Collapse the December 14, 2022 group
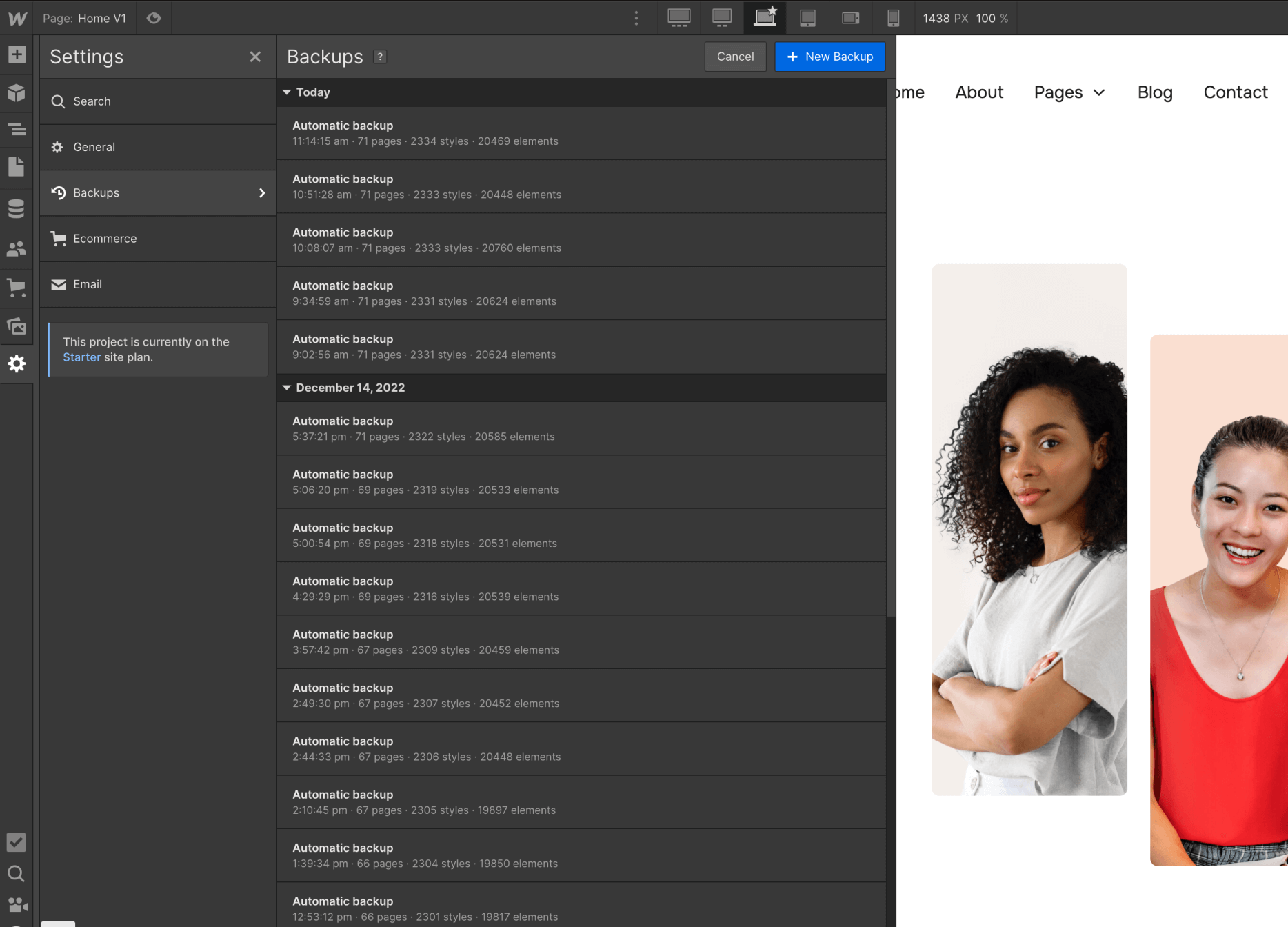This screenshot has height=927, width=1288. tap(287, 388)
